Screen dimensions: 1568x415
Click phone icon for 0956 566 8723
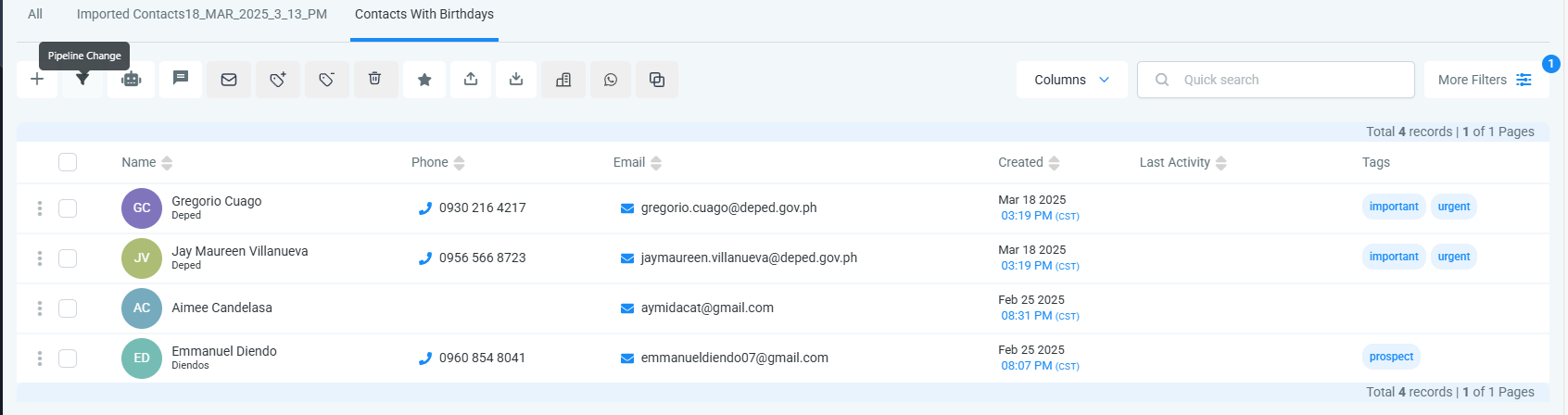425,258
